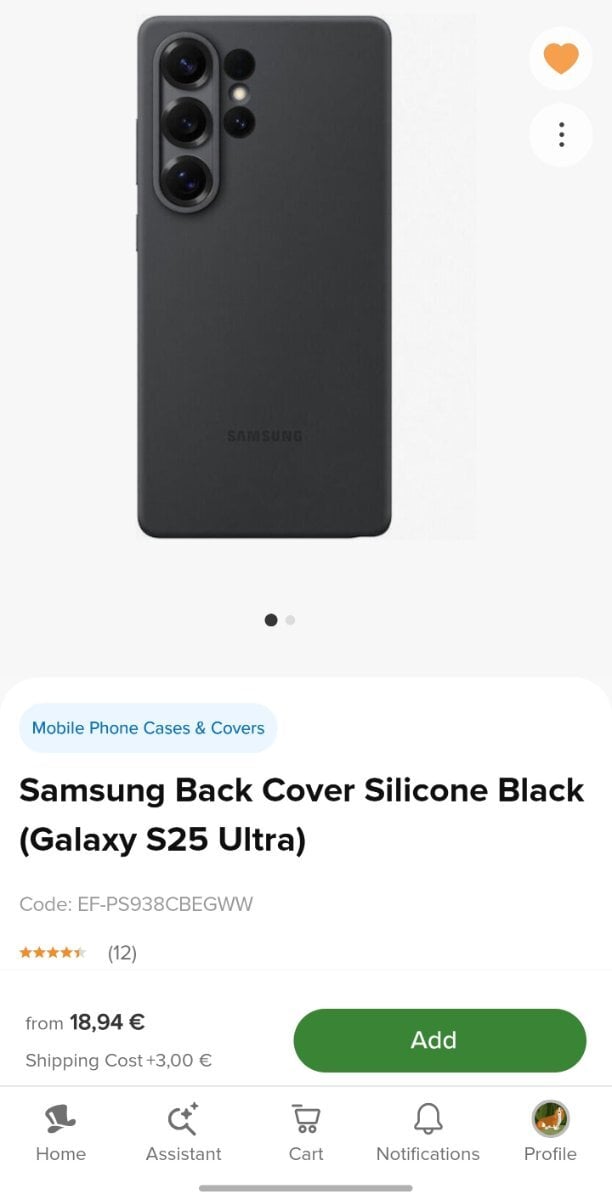Tap the review count (12)

(122, 953)
